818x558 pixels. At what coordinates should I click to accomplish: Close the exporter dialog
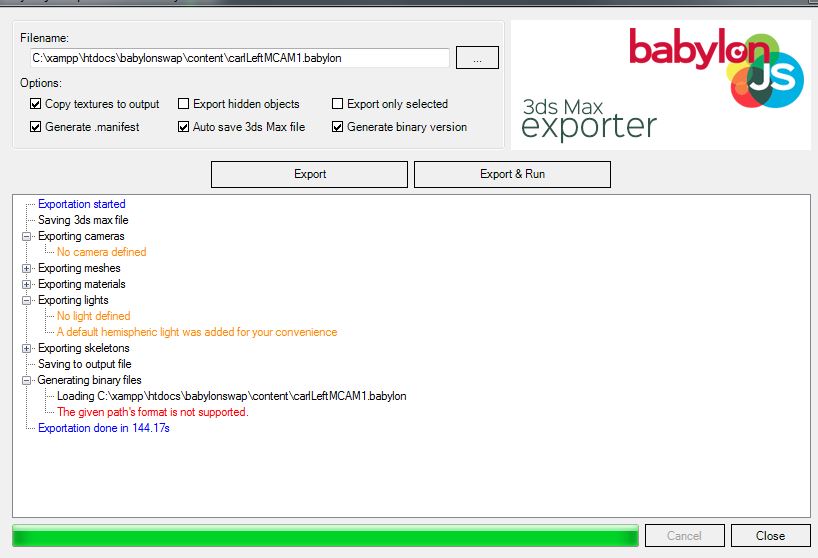pos(771,536)
